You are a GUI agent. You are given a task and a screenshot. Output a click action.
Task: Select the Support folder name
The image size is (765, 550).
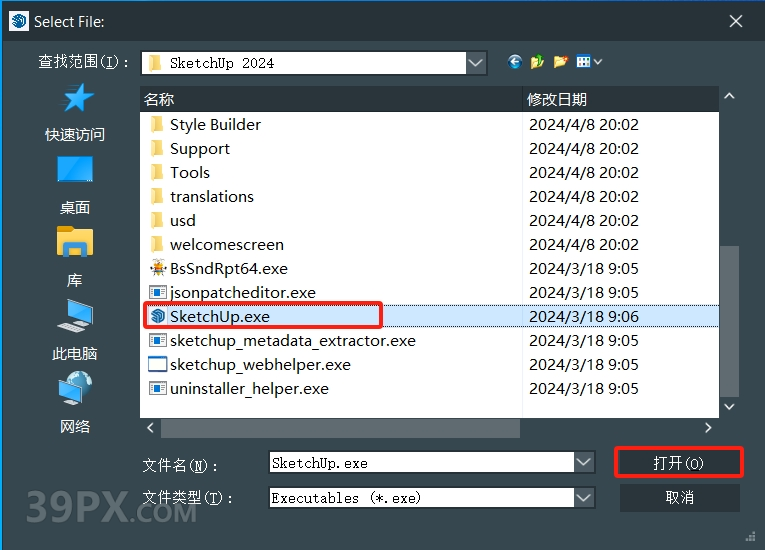pyautogui.click(x=200, y=148)
